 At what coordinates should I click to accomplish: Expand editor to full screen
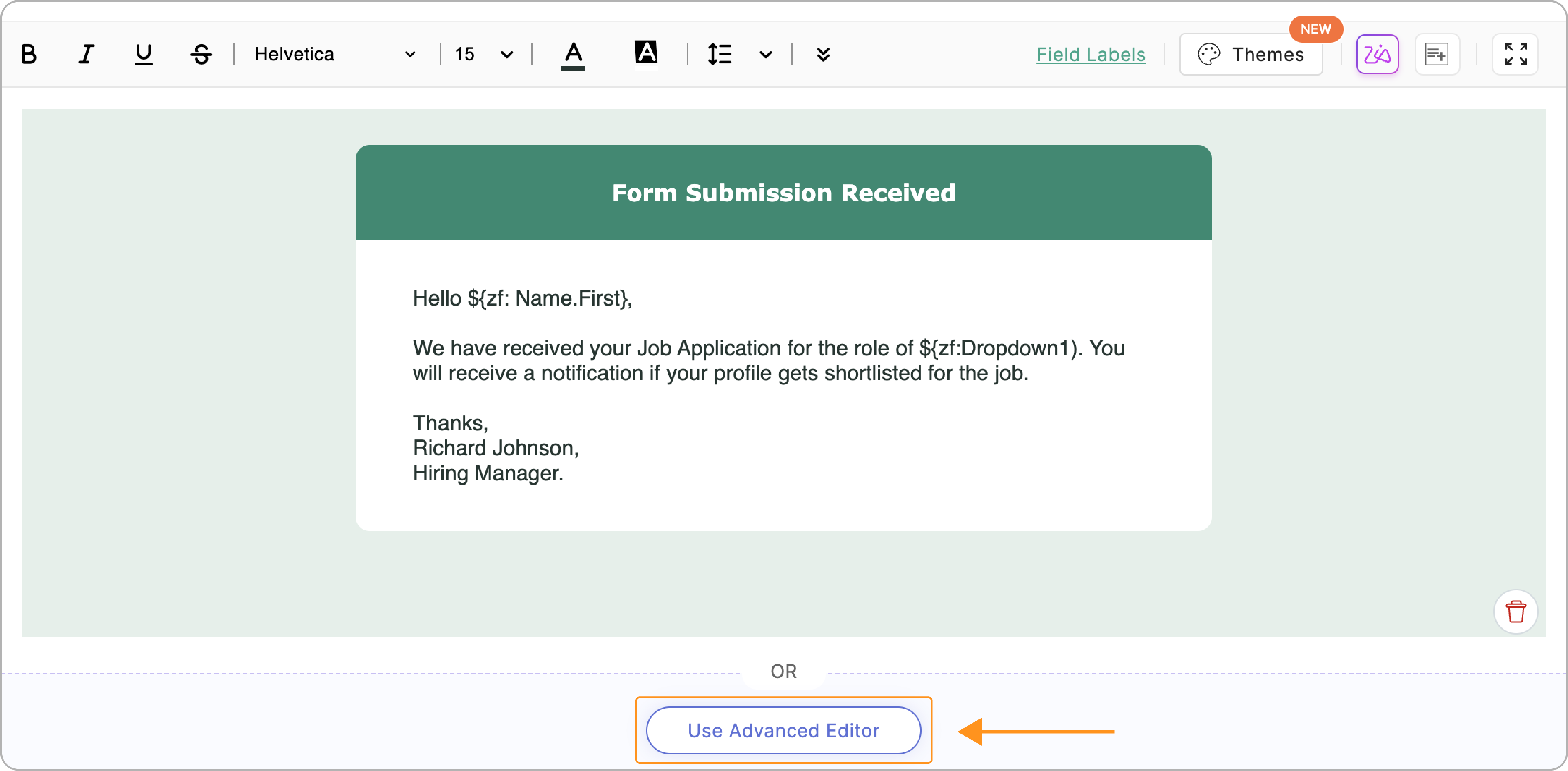pyautogui.click(x=1515, y=54)
